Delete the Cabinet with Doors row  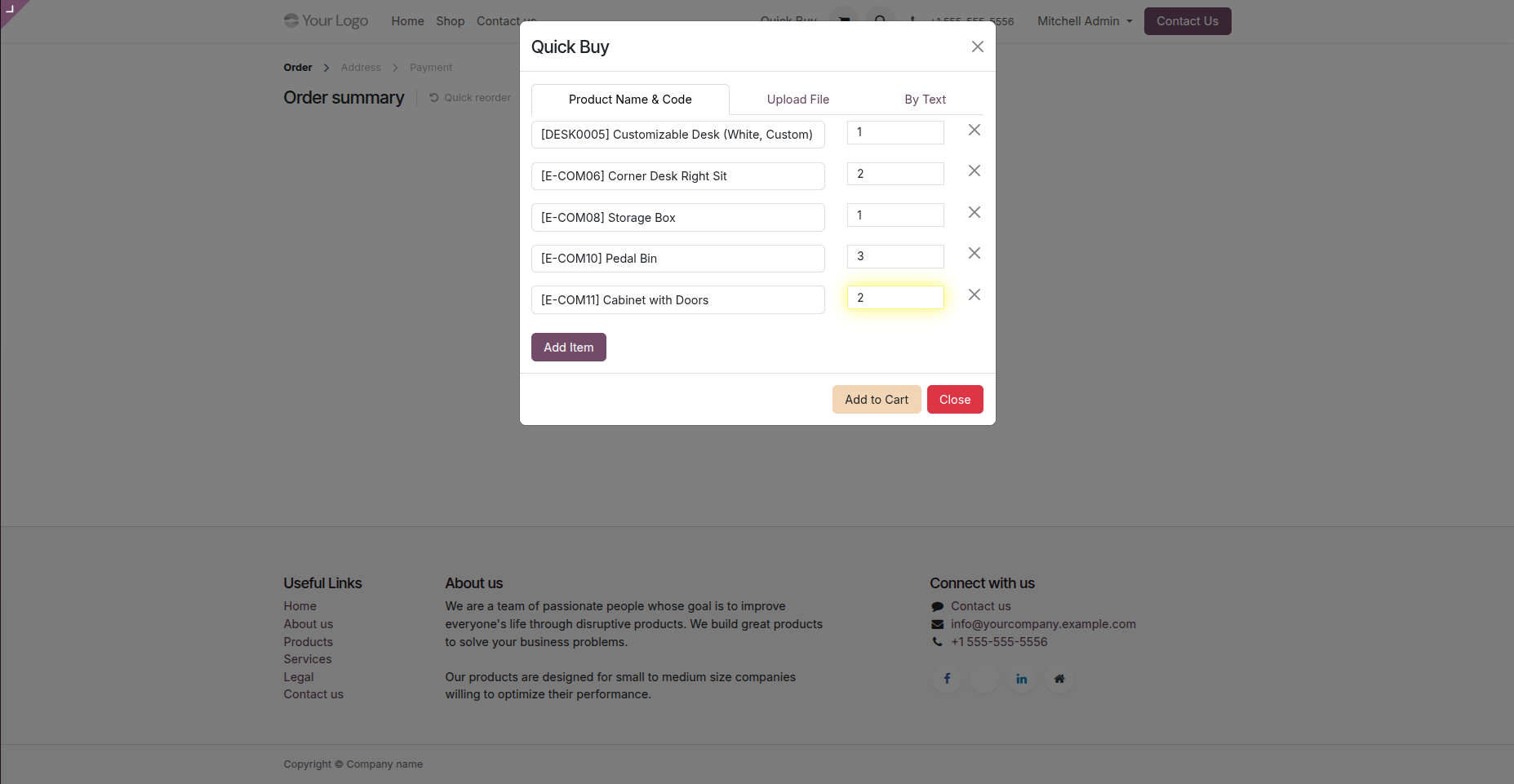point(974,295)
